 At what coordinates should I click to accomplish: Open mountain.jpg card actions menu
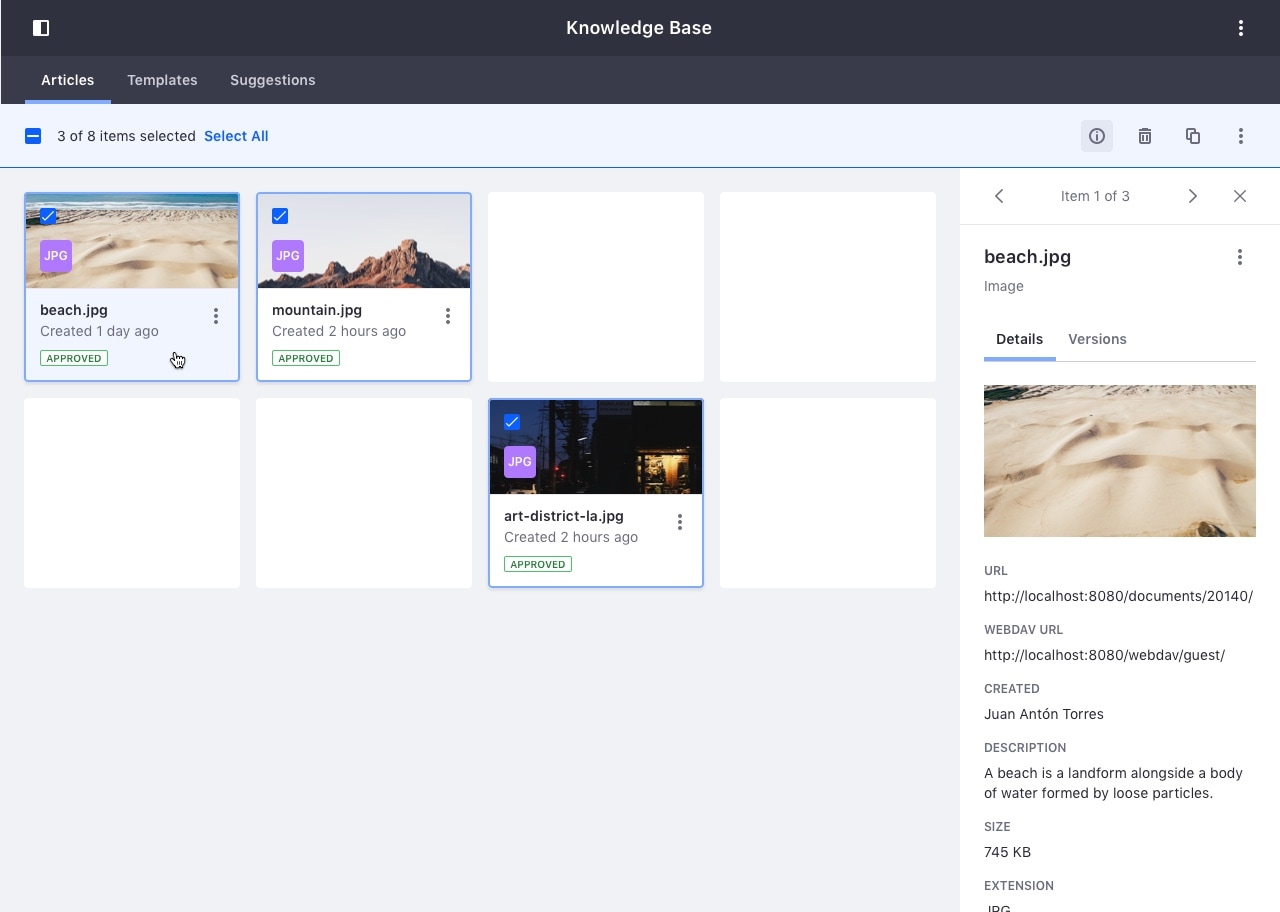447,316
